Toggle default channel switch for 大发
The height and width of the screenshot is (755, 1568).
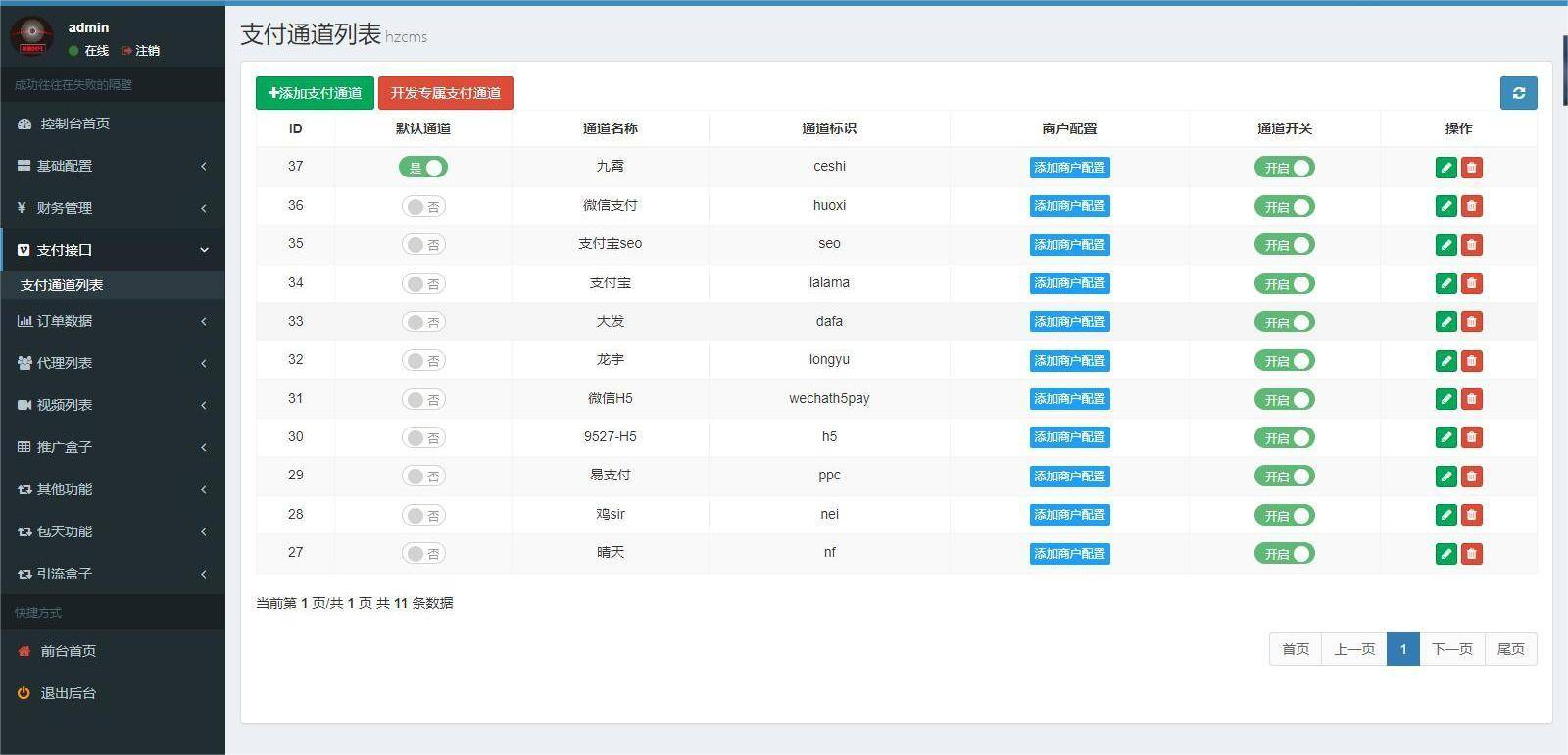click(423, 322)
